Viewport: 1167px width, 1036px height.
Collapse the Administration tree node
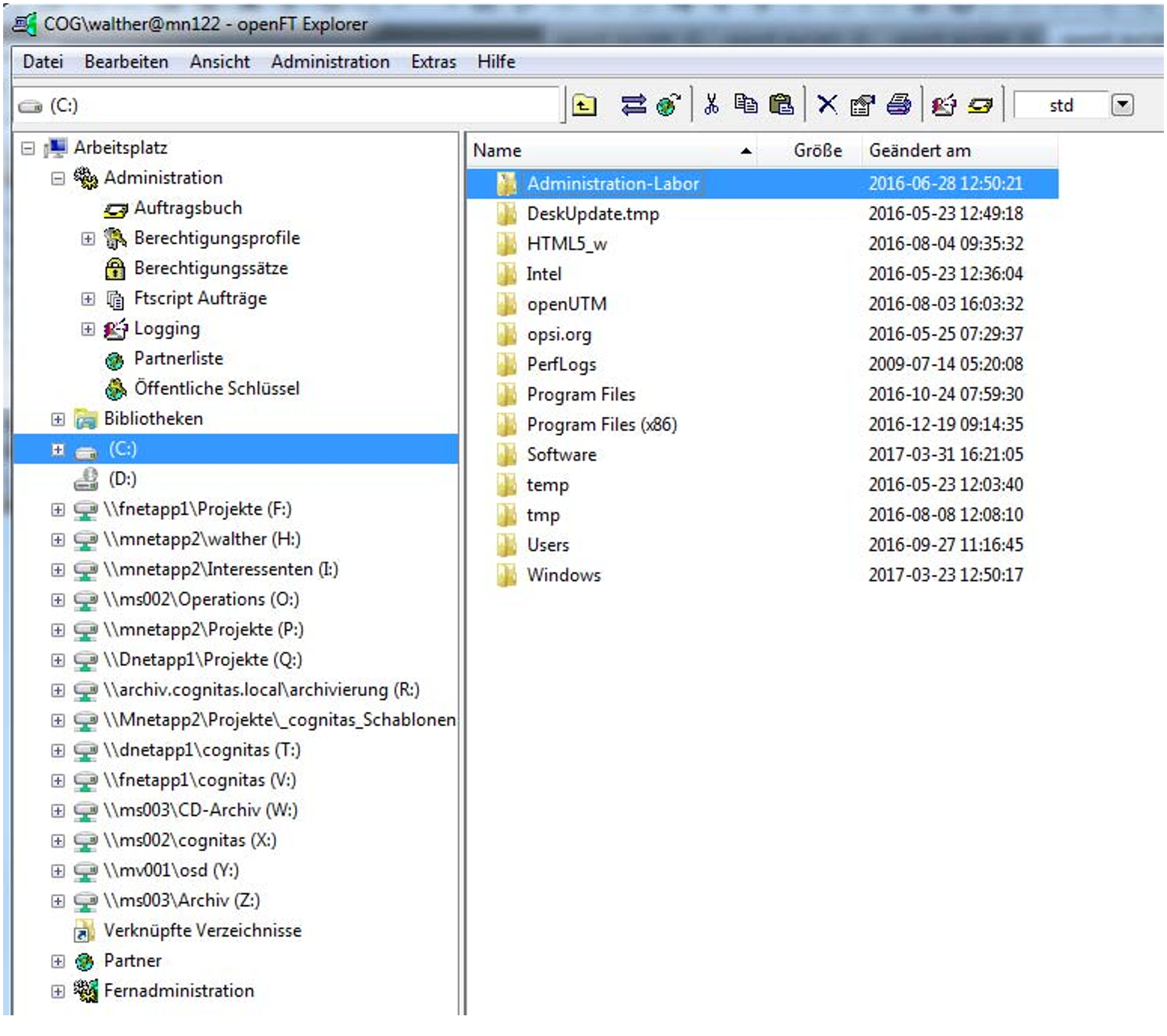58,179
